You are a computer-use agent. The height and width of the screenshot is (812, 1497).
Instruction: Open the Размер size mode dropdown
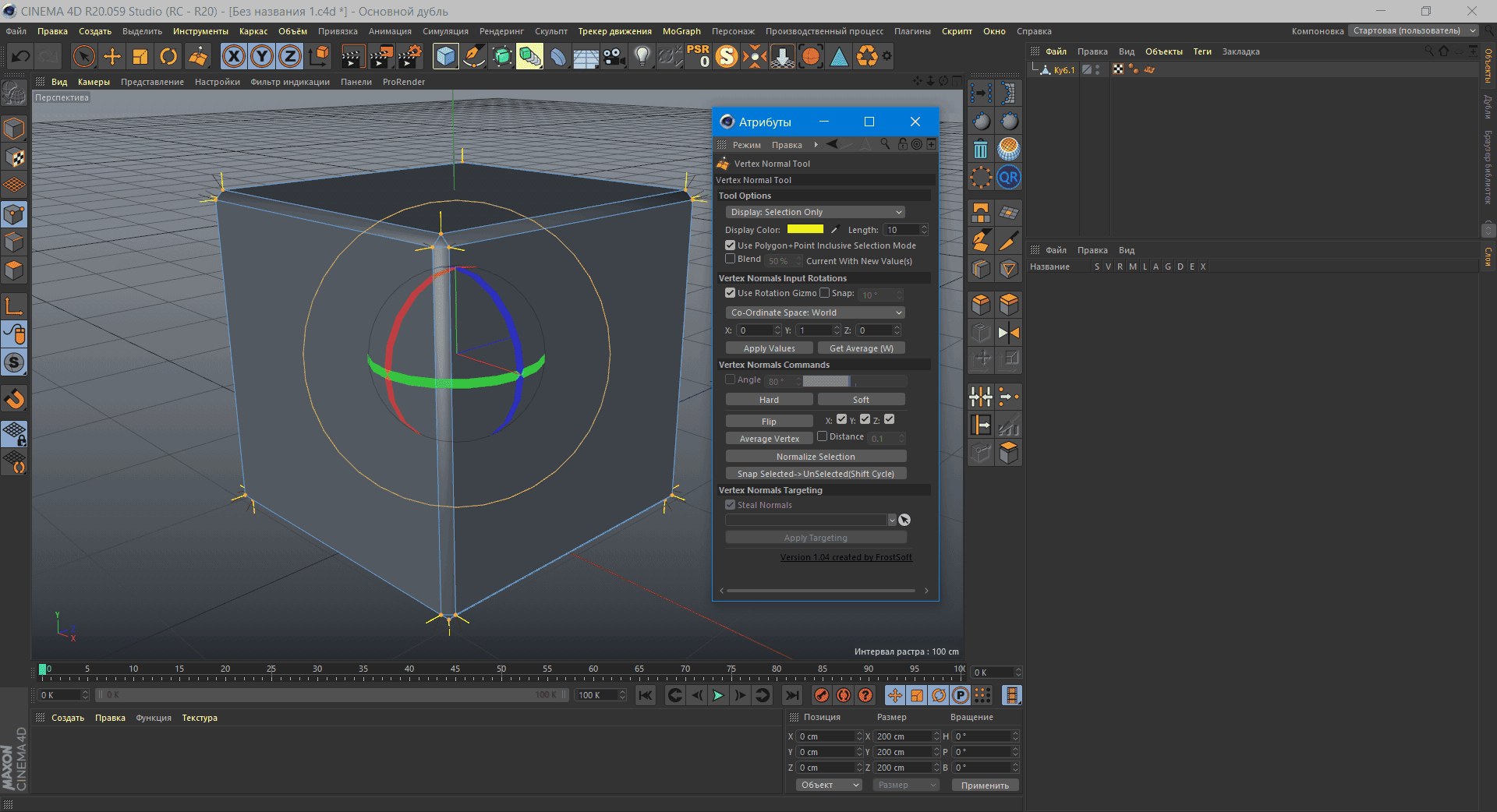[x=905, y=785]
